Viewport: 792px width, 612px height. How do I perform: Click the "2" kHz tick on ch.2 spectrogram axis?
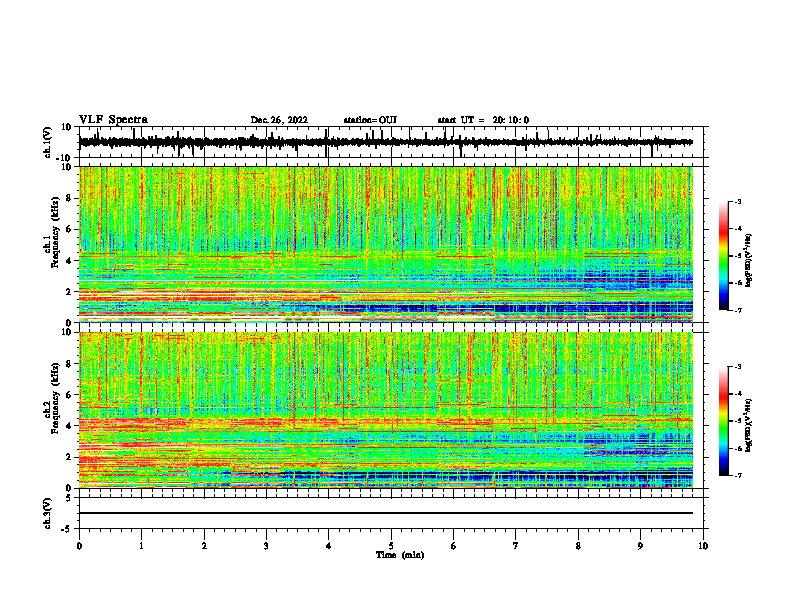69,457
